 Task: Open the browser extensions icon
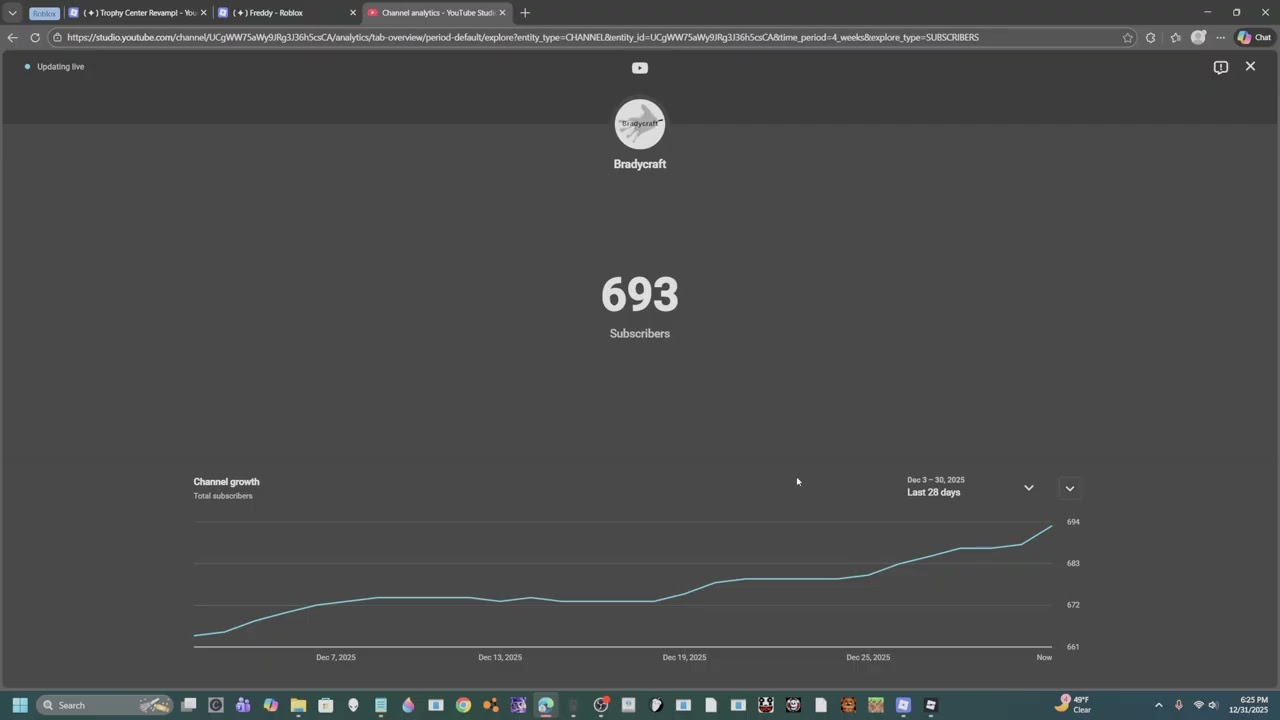tap(1150, 38)
